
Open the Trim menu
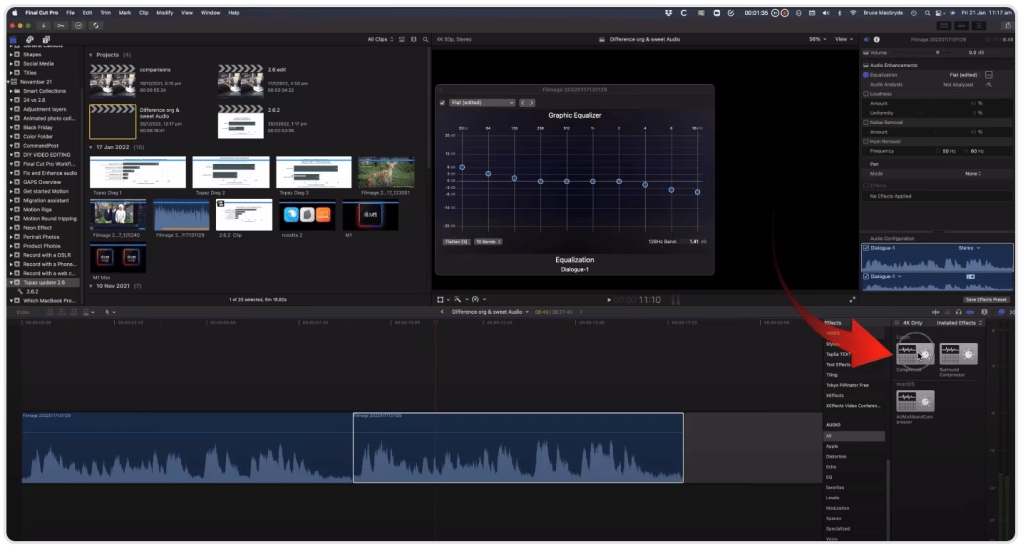click(x=105, y=12)
